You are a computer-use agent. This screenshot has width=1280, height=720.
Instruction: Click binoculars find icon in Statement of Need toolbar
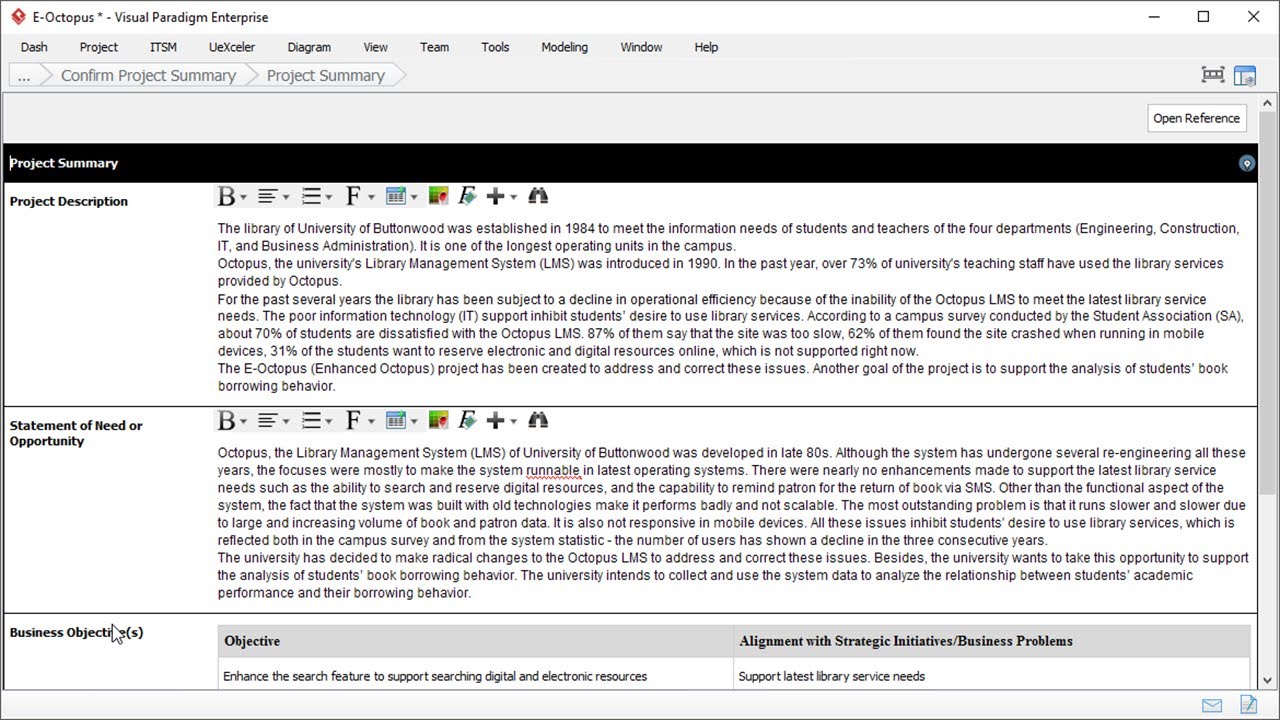pos(538,420)
